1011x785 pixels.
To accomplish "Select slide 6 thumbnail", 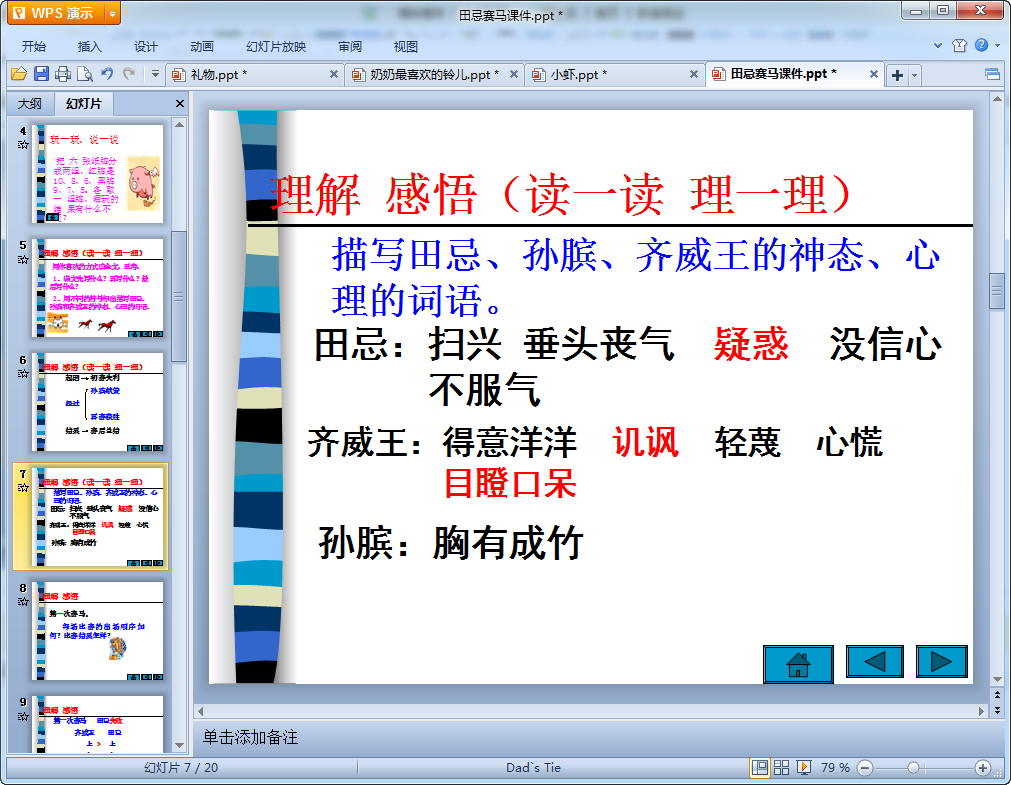I will point(98,402).
